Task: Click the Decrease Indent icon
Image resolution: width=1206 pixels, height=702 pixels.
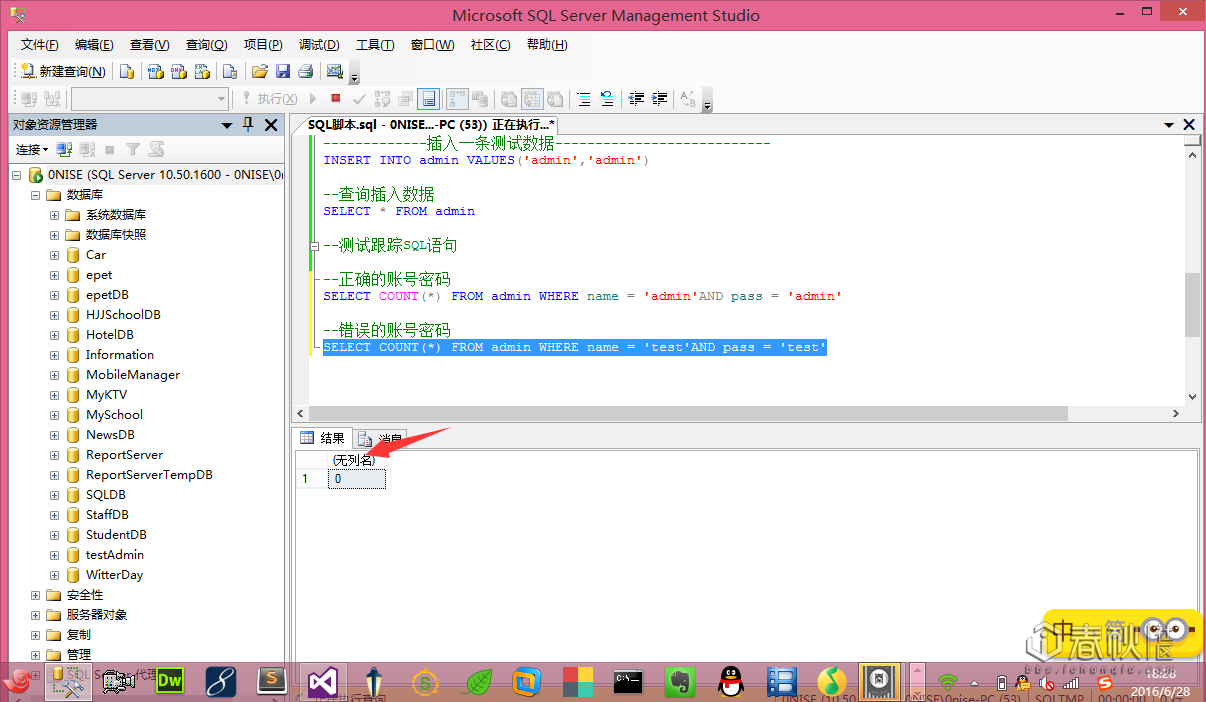Action: pyautogui.click(x=636, y=99)
